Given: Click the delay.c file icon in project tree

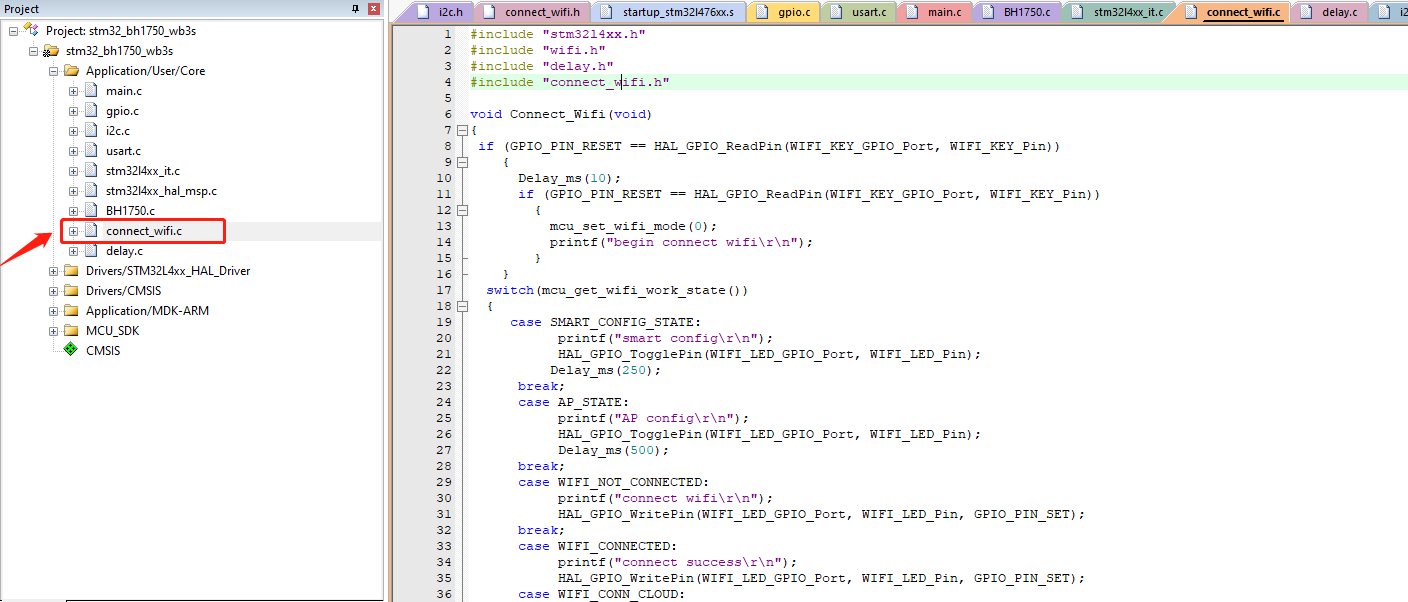Looking at the screenshot, I should click(91, 251).
